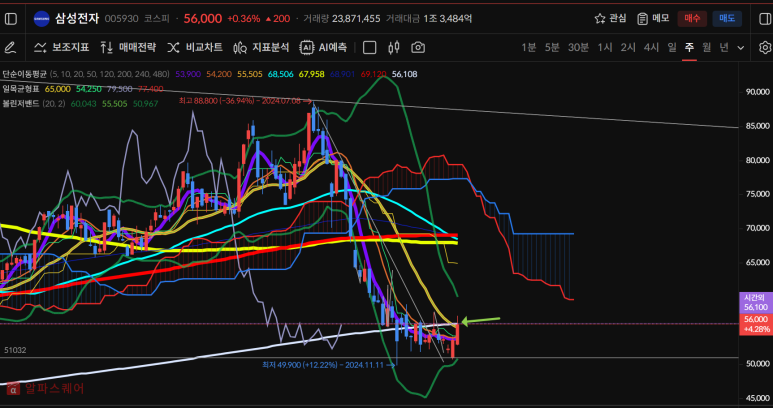Image resolution: width=773 pixels, height=408 pixels.
Task: Click the 최고 88,800 high label
Action: (246, 101)
